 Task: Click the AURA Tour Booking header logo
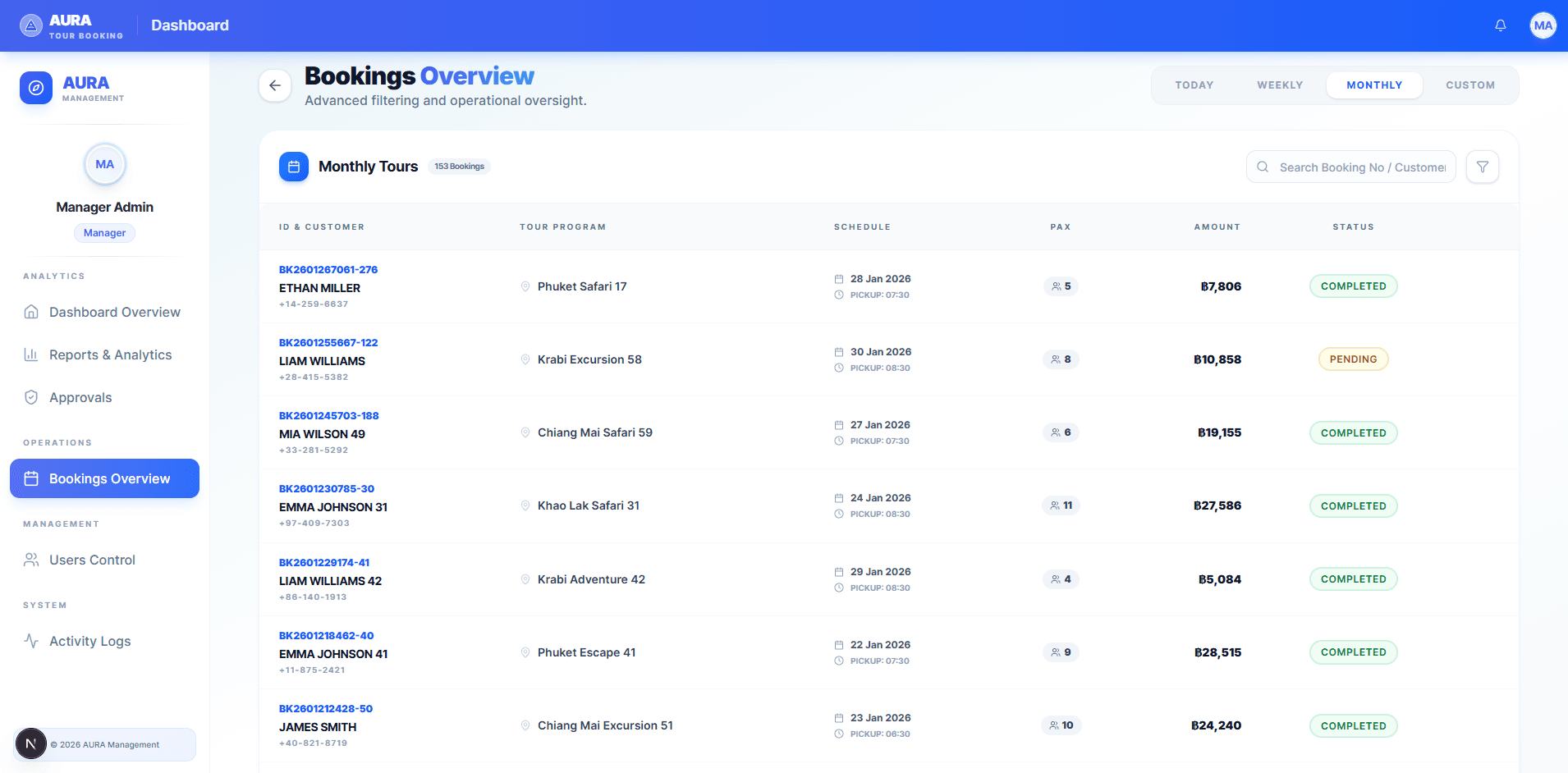tap(71, 25)
